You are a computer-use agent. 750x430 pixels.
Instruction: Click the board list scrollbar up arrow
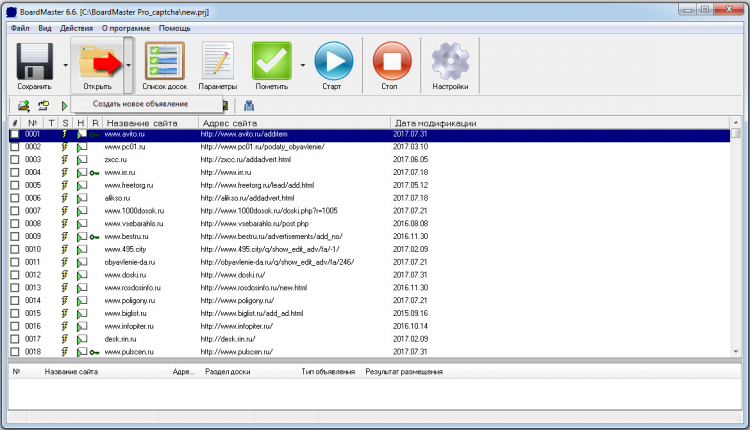pos(736,122)
